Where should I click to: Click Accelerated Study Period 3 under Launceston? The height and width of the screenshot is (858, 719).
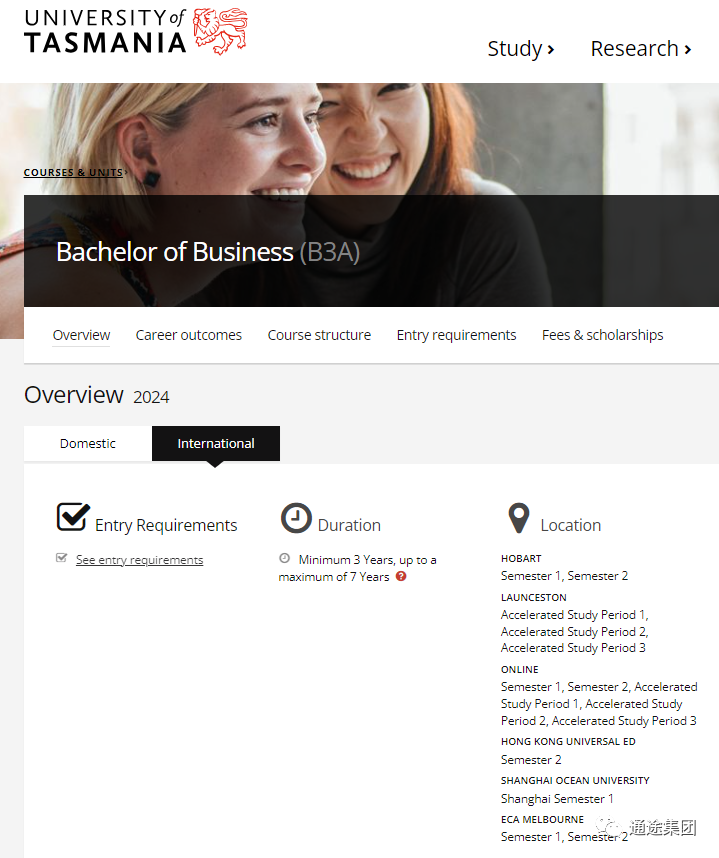pyautogui.click(x=573, y=648)
